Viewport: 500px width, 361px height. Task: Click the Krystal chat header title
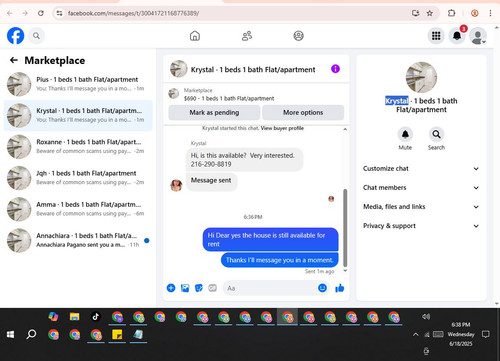click(x=253, y=69)
